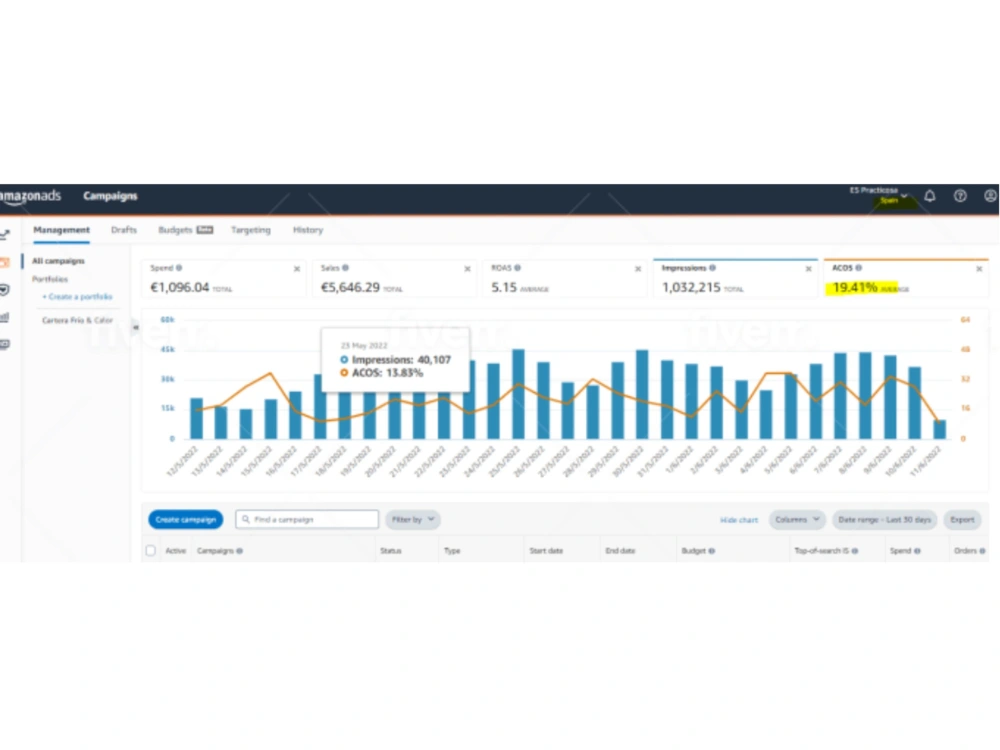This screenshot has width=1000, height=750.
Task: Open the Columns dropdown
Action: [x=797, y=519]
